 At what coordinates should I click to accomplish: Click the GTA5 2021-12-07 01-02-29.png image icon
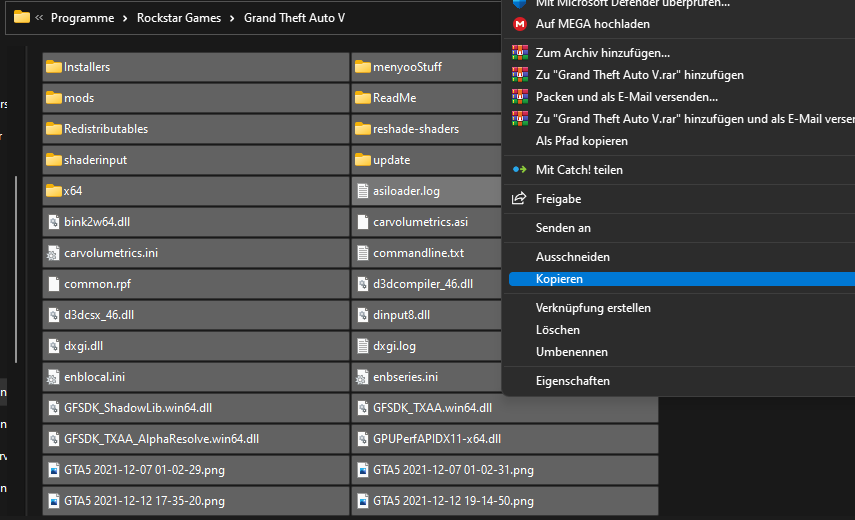point(53,470)
